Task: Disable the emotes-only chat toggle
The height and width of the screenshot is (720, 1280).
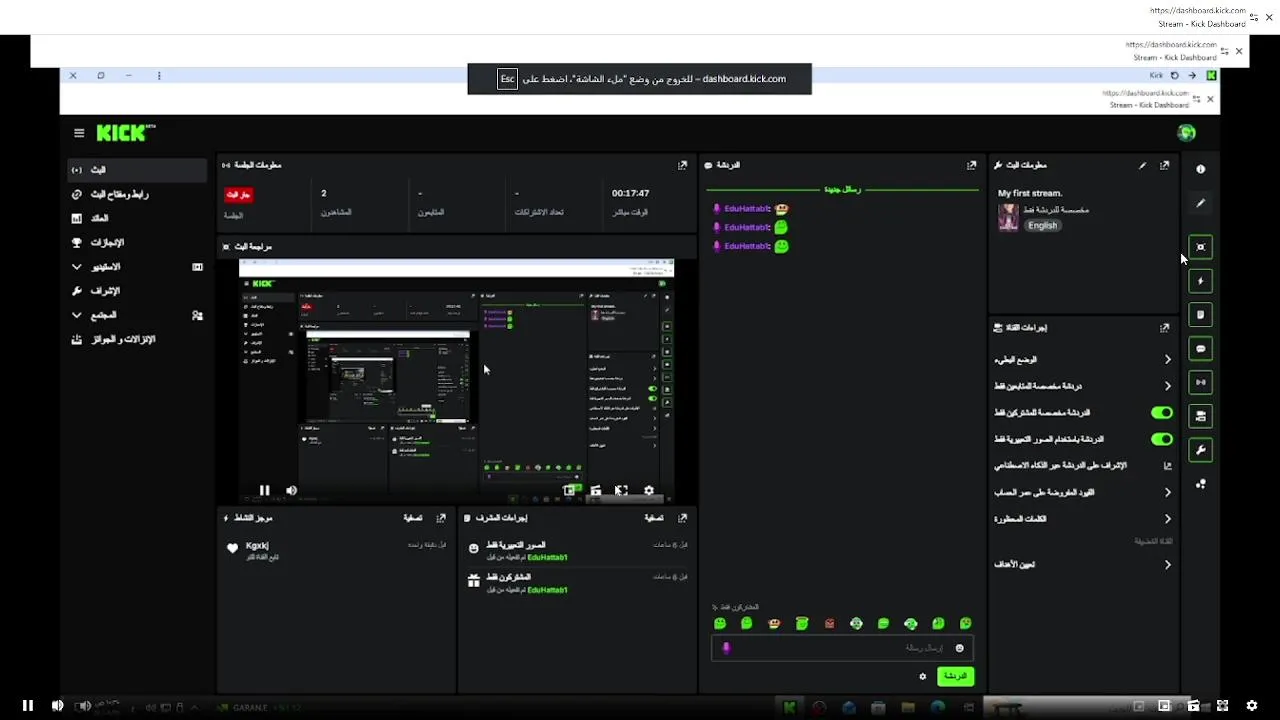Action: (1161, 439)
